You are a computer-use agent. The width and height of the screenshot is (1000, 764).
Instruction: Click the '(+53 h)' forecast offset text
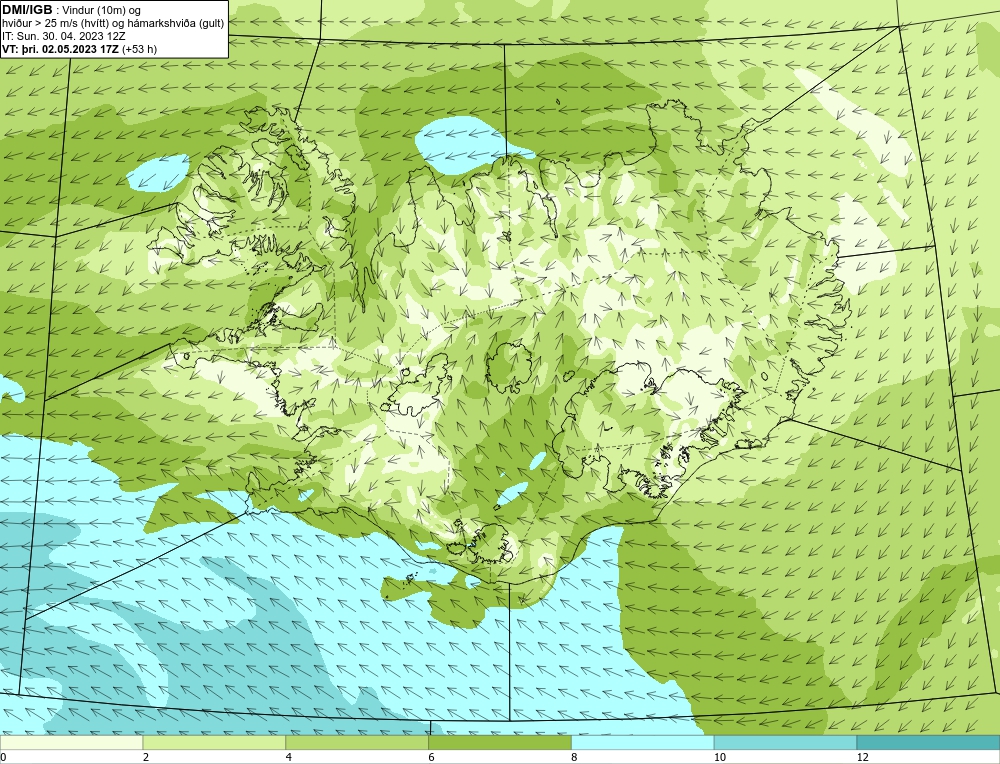pyautogui.click(x=140, y=49)
